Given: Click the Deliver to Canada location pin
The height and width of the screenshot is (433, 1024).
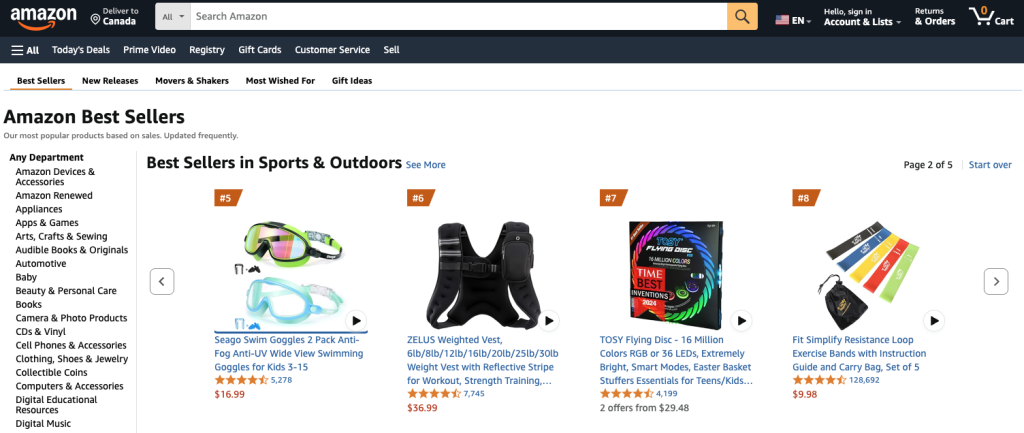Looking at the screenshot, I should [x=95, y=20].
